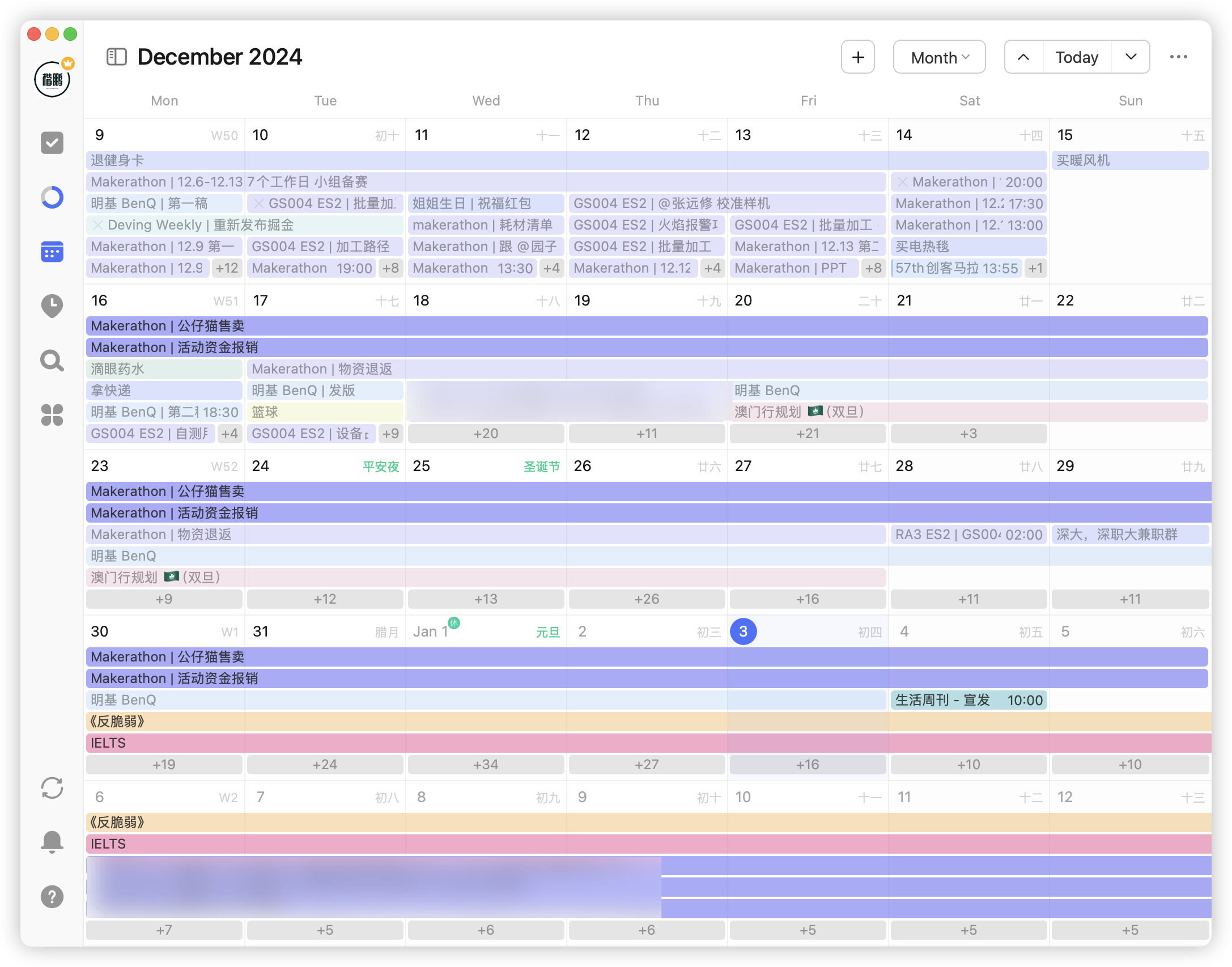Viewport: 1232px width, 967px height.
Task: Open the three-dot more options menu
Action: click(1178, 57)
